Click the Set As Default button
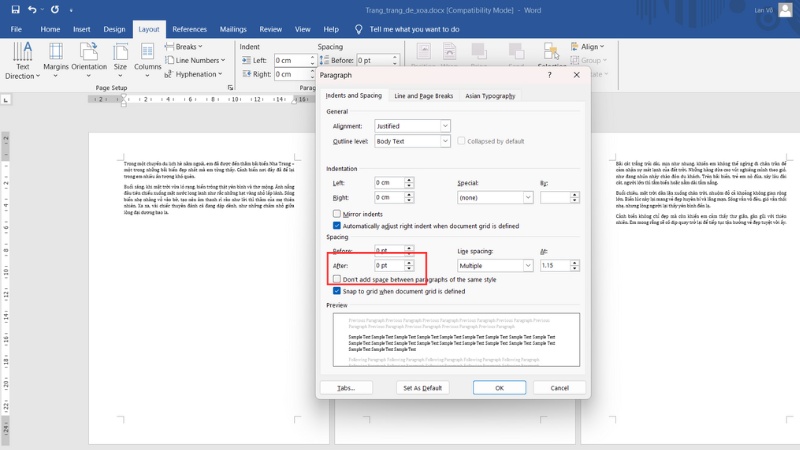The image size is (800, 450). (x=423, y=387)
